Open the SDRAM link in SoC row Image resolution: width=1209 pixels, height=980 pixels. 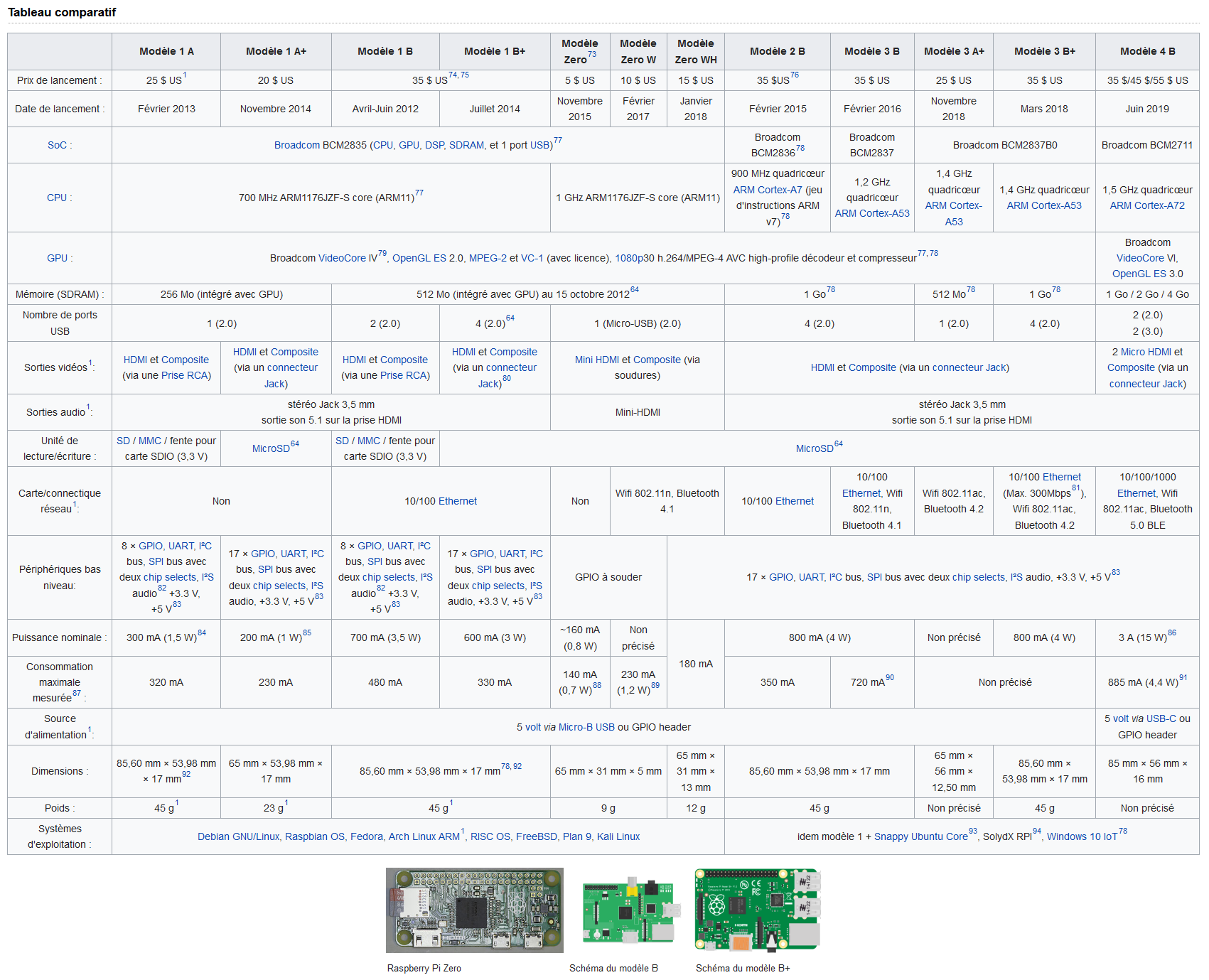pos(466,145)
